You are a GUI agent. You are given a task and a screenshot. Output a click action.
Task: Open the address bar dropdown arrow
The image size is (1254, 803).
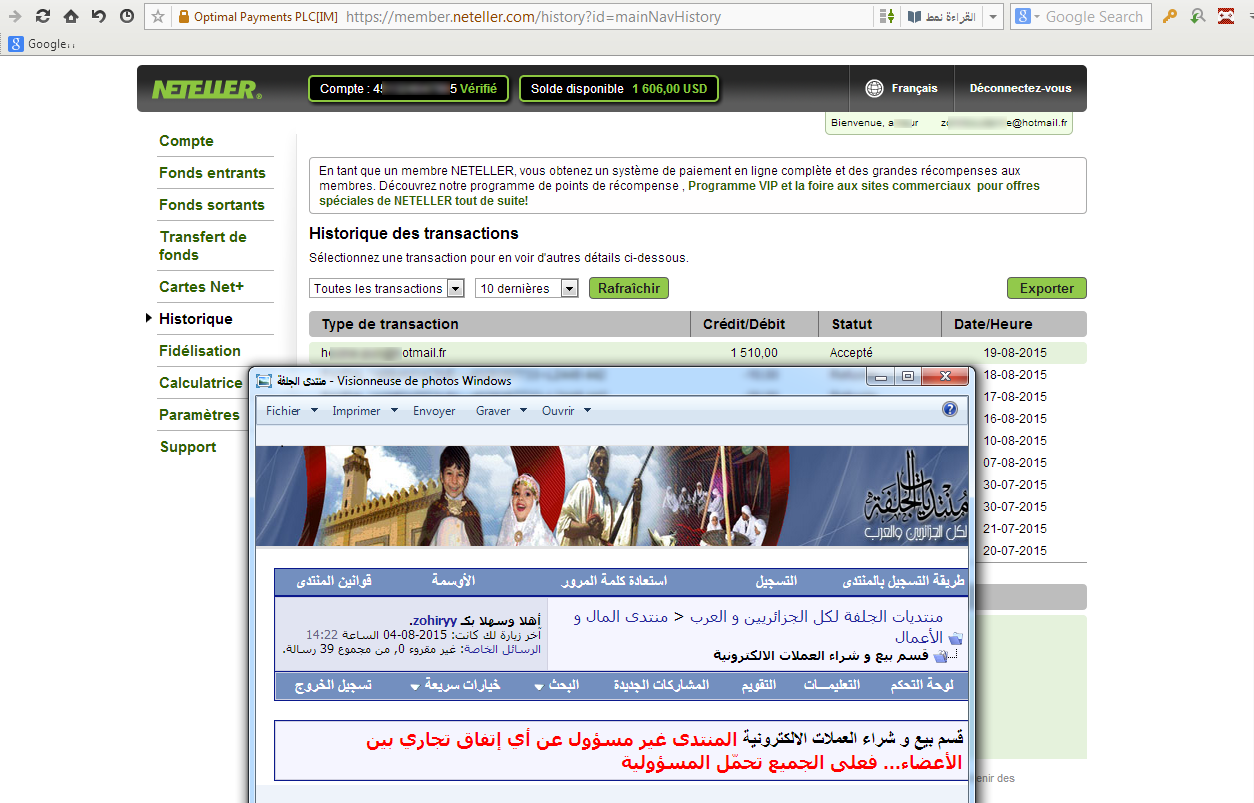pos(992,17)
